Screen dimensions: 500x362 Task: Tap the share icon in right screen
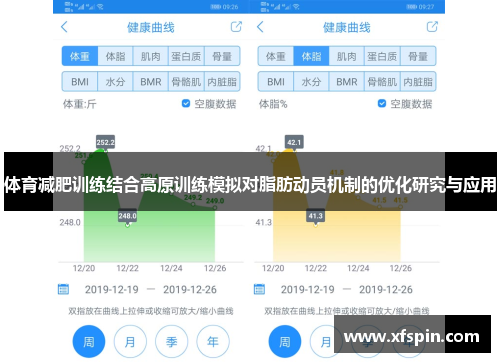432,27
